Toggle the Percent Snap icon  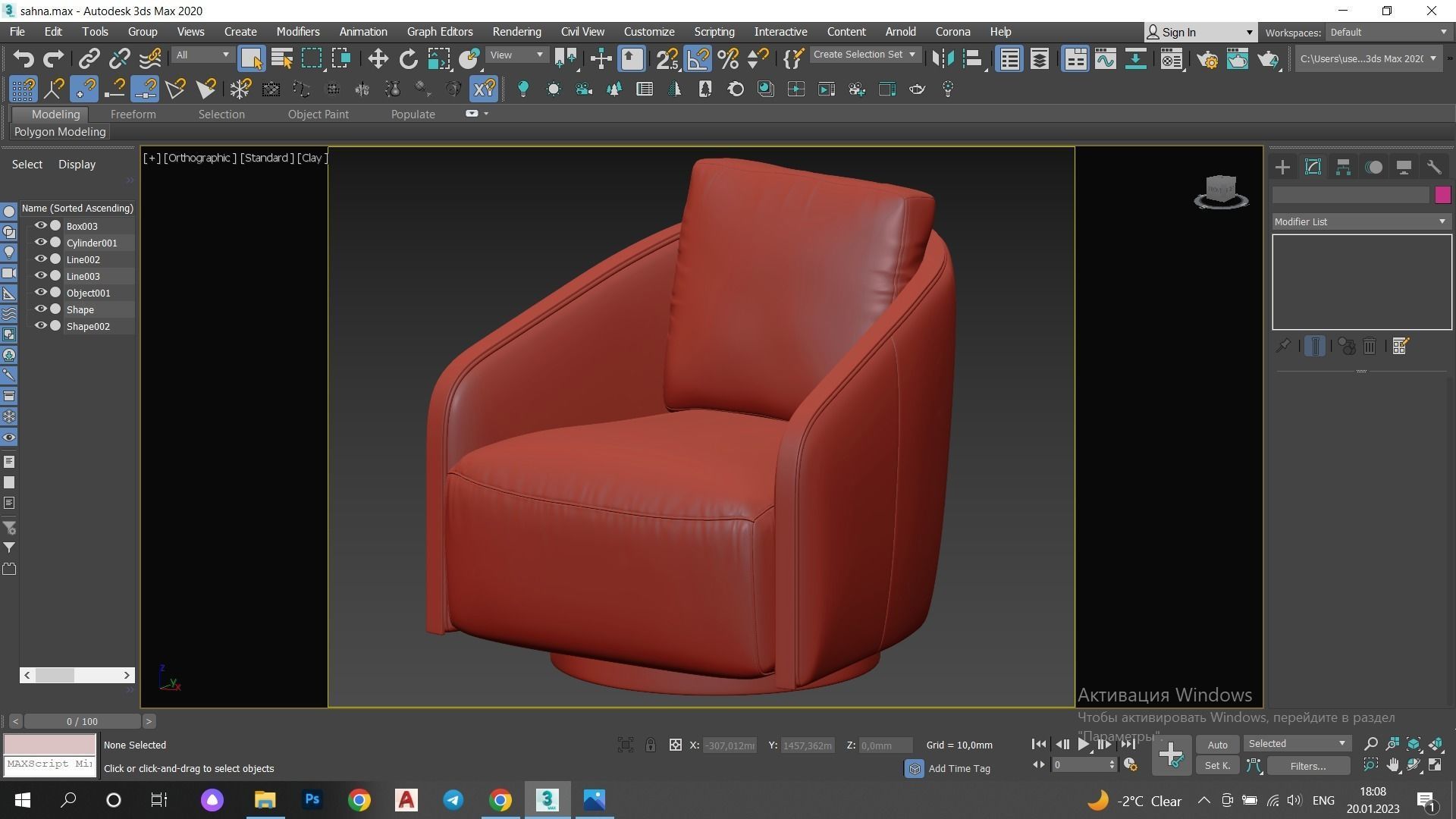(728, 59)
